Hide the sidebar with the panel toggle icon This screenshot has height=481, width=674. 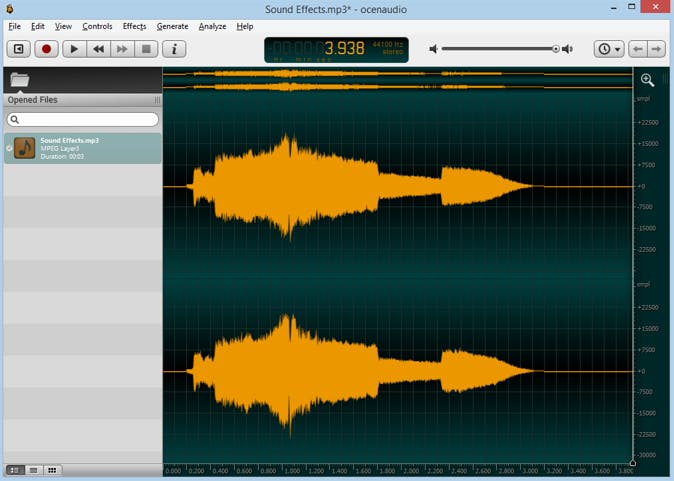tap(18, 49)
